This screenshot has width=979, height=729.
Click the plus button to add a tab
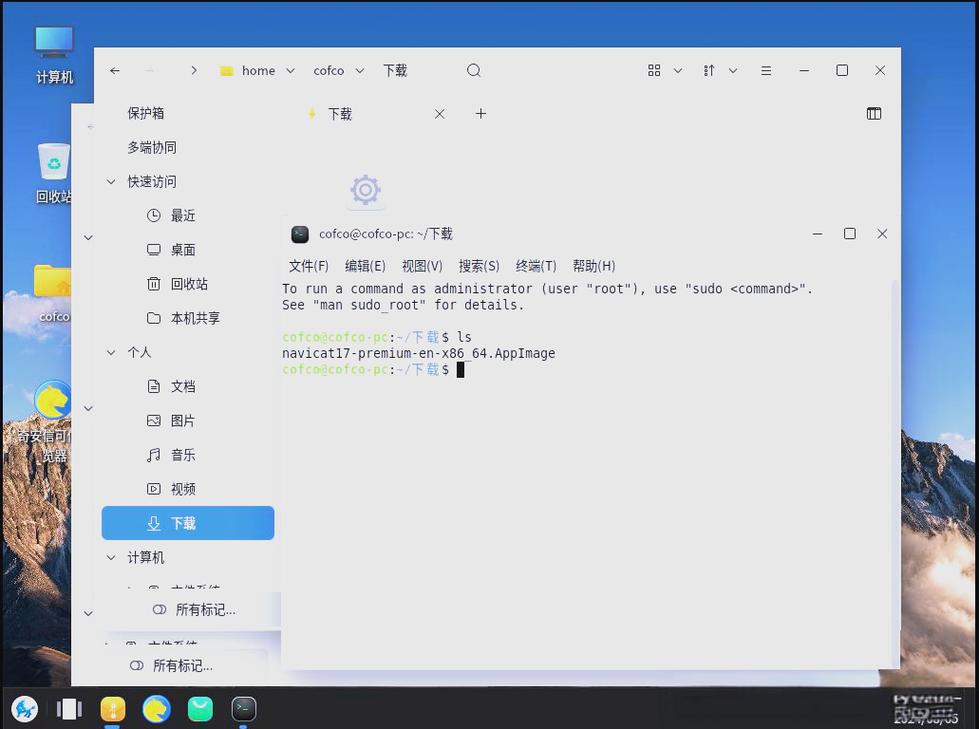(x=481, y=113)
